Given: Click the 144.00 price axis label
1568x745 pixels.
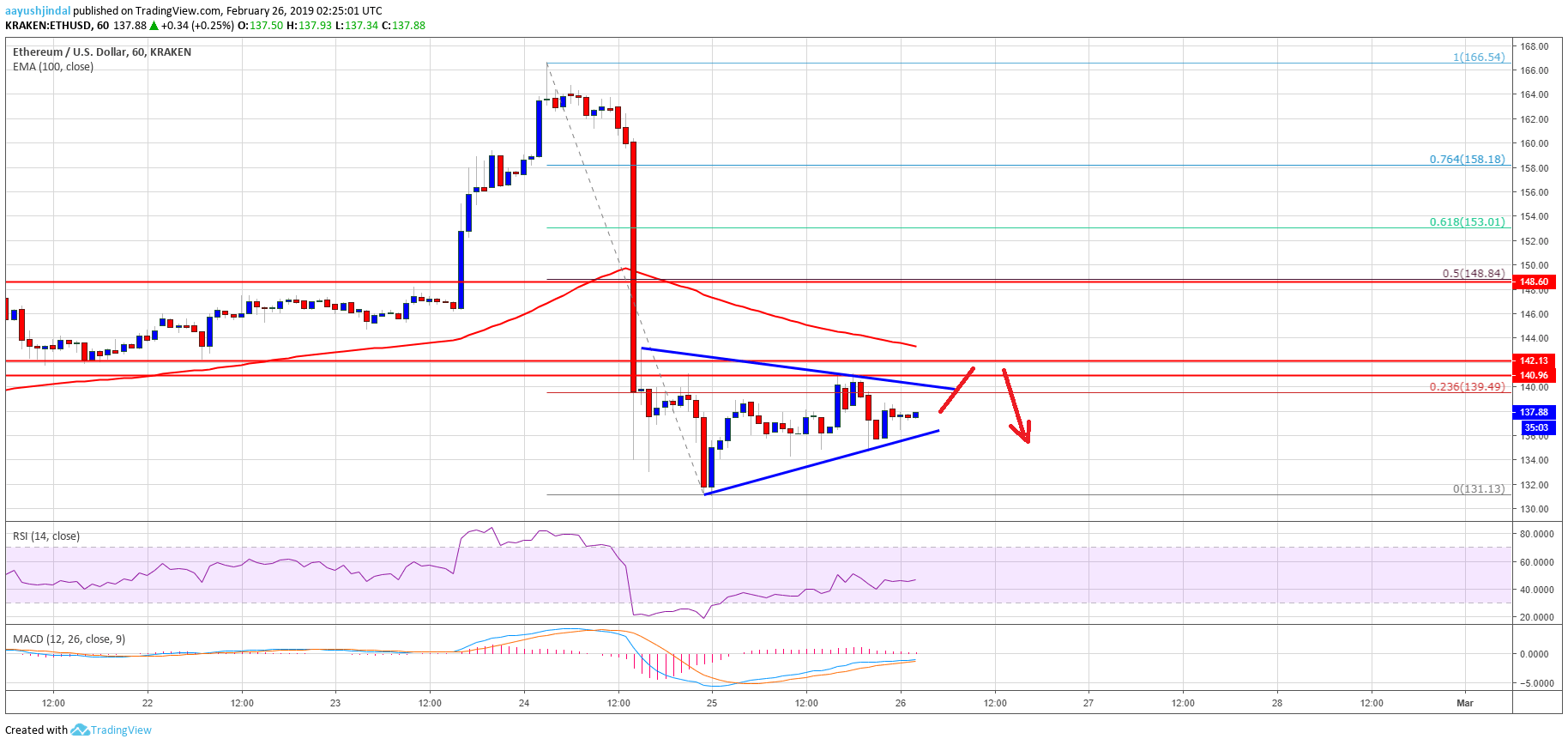Looking at the screenshot, I should pyautogui.click(x=1535, y=338).
